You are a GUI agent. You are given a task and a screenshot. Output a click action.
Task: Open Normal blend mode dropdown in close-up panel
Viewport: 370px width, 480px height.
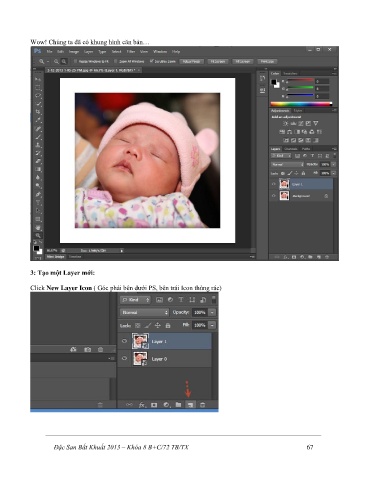point(145,312)
